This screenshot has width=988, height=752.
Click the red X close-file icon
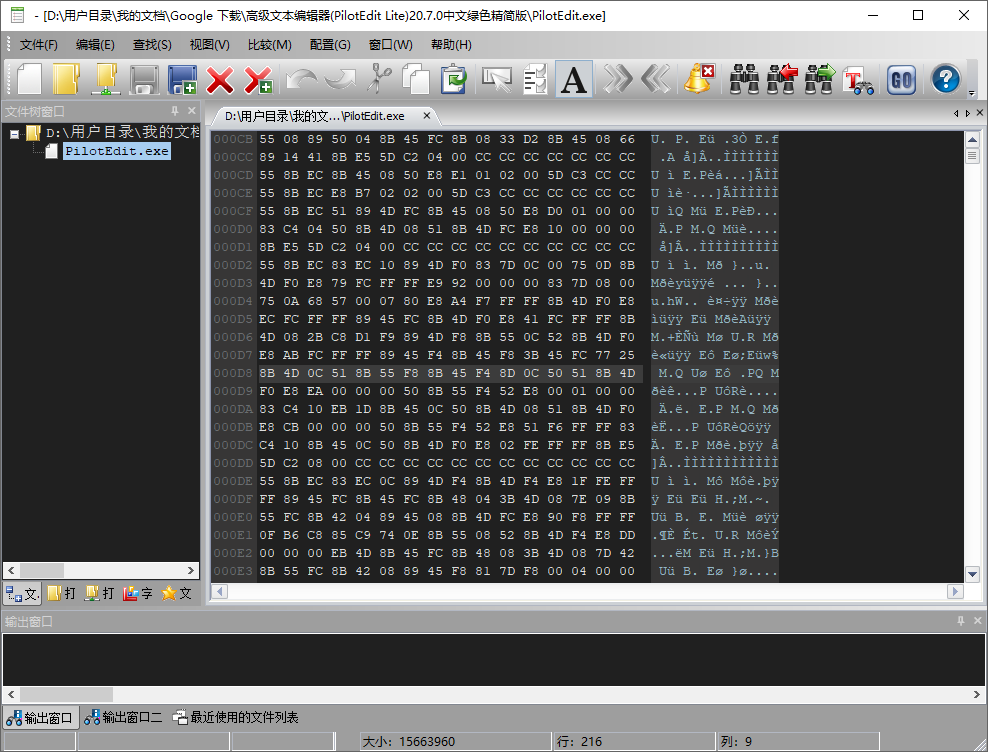click(220, 79)
